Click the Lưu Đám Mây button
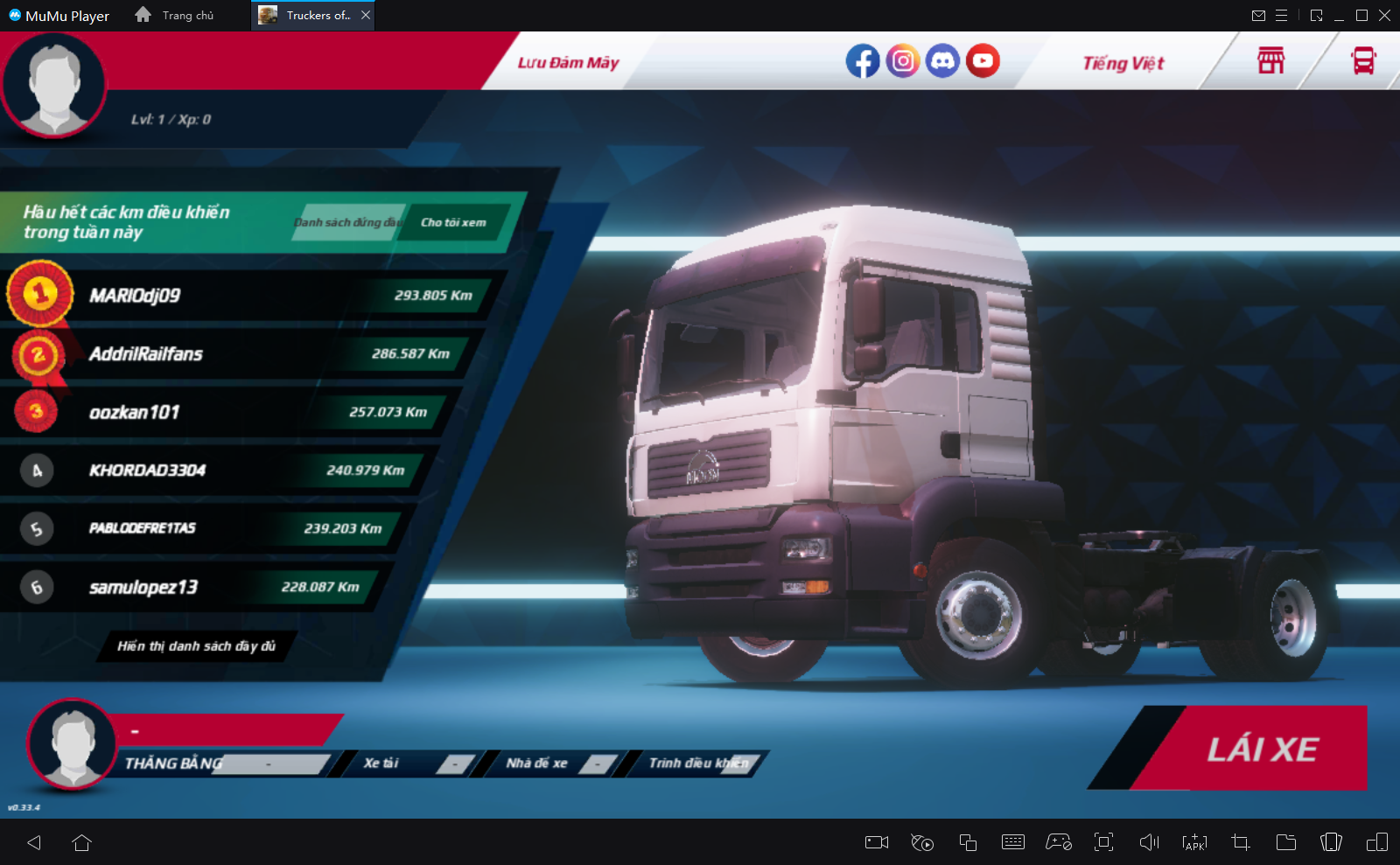This screenshot has width=1400, height=865. [x=568, y=63]
